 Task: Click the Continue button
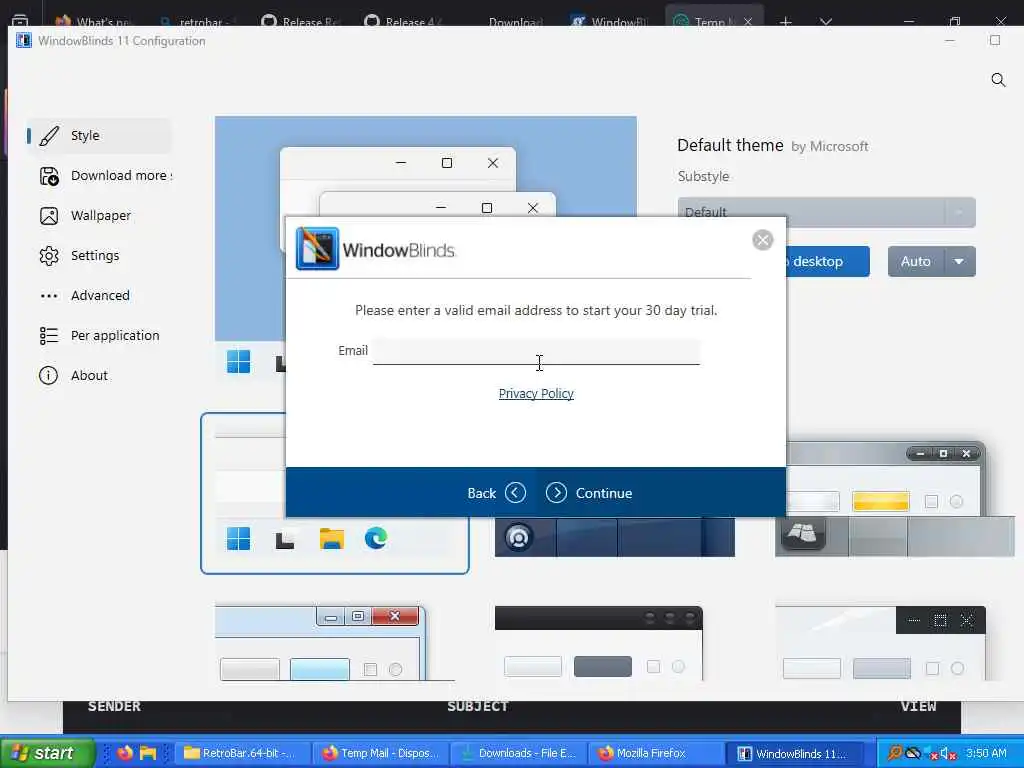click(x=589, y=493)
